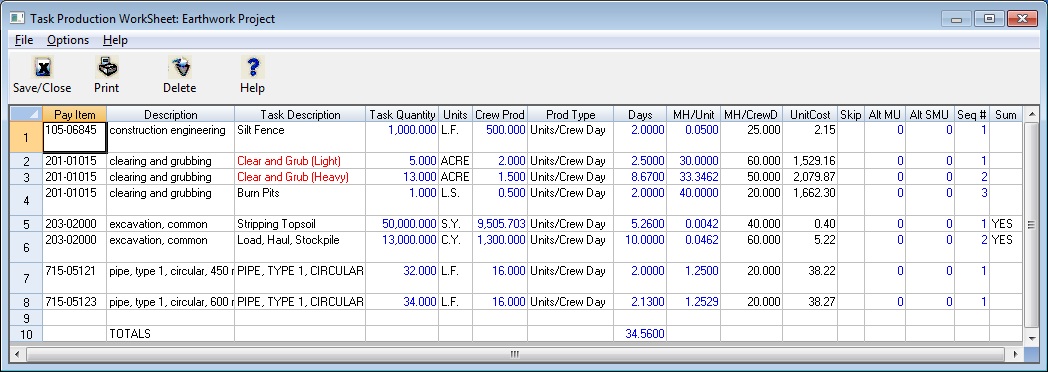Click unit cost value 1,662.30
This screenshot has width=1048, height=372.
tap(809, 200)
